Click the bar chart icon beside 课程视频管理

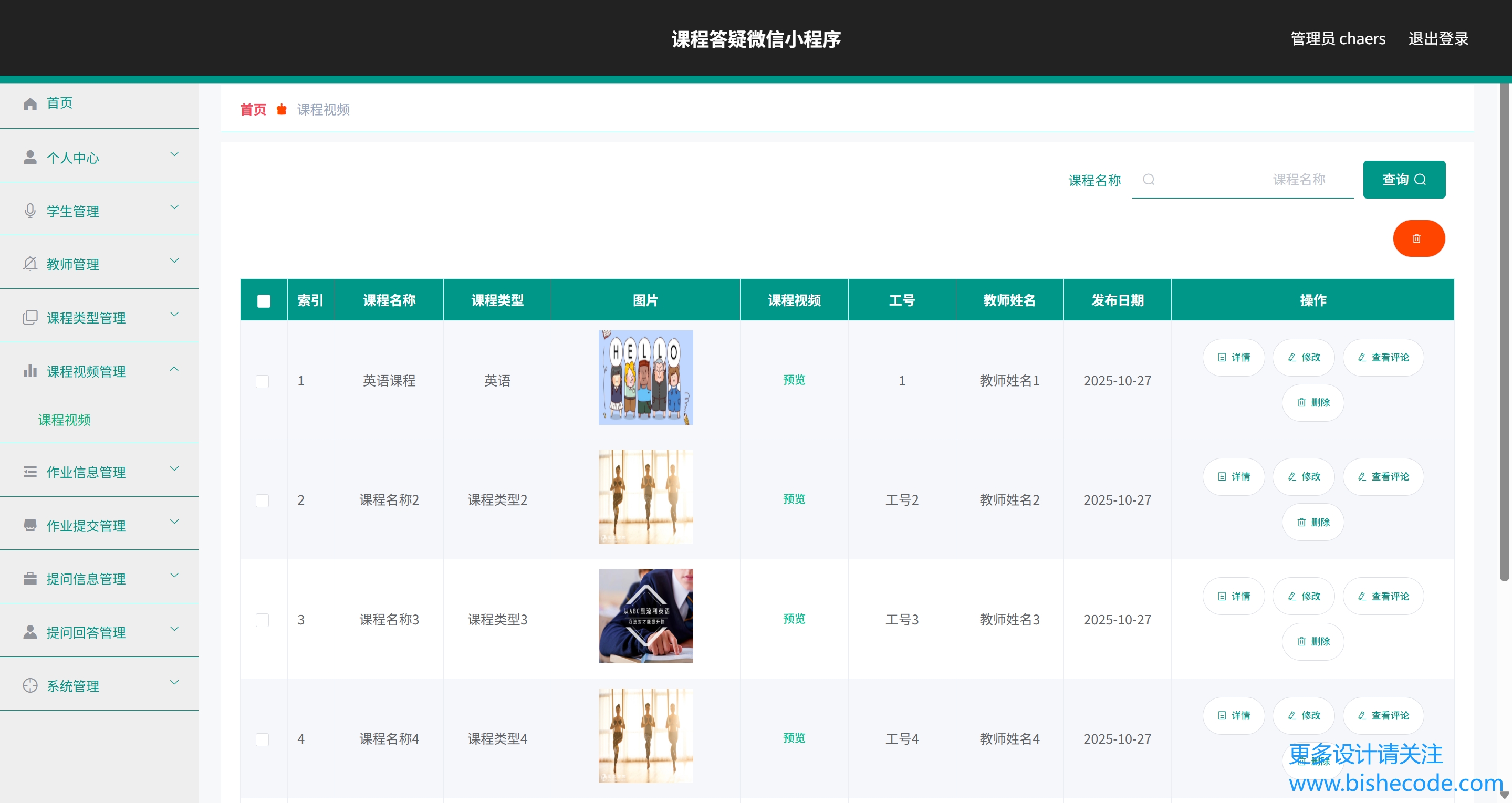(x=30, y=371)
